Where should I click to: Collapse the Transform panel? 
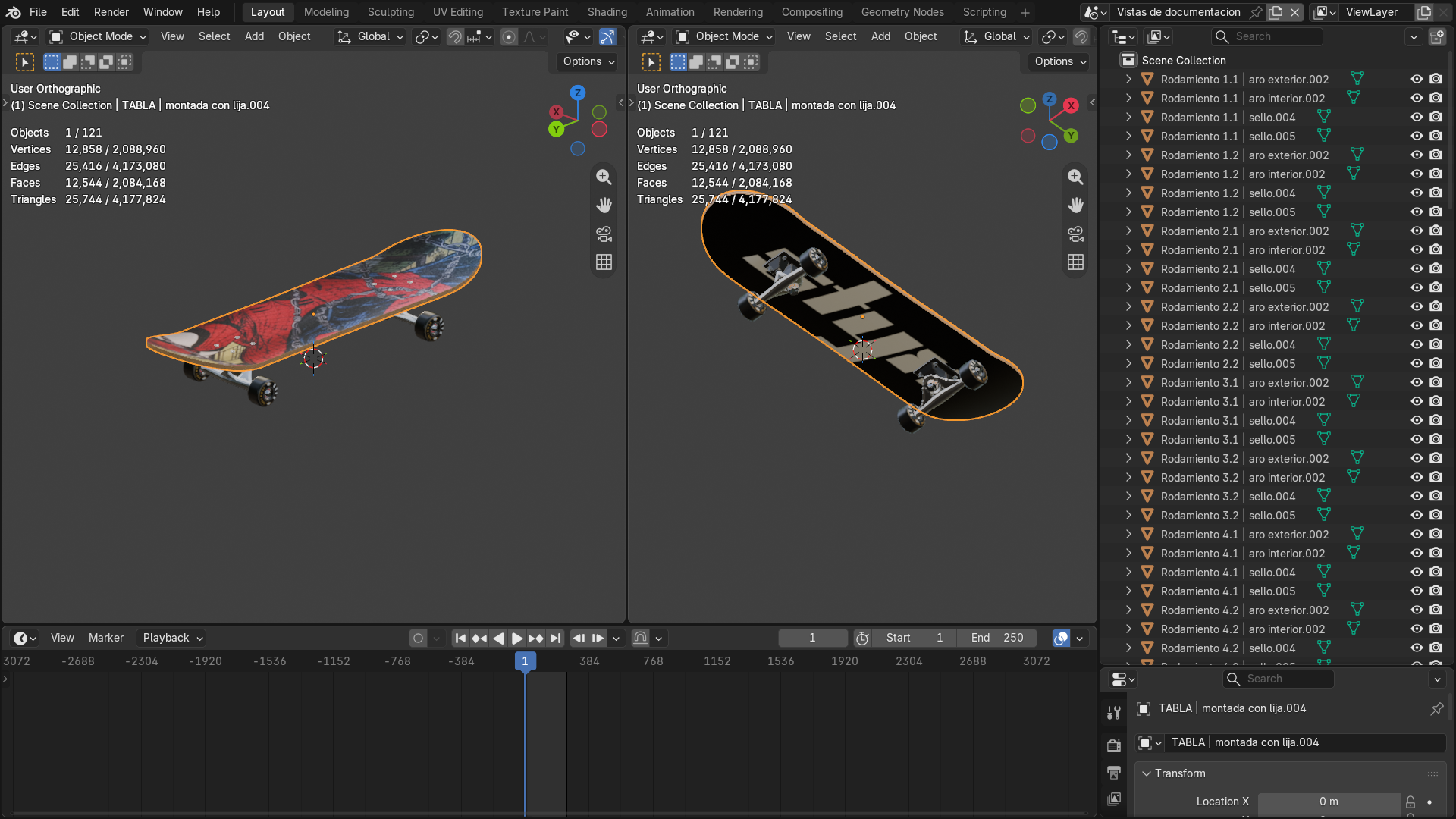click(1147, 773)
